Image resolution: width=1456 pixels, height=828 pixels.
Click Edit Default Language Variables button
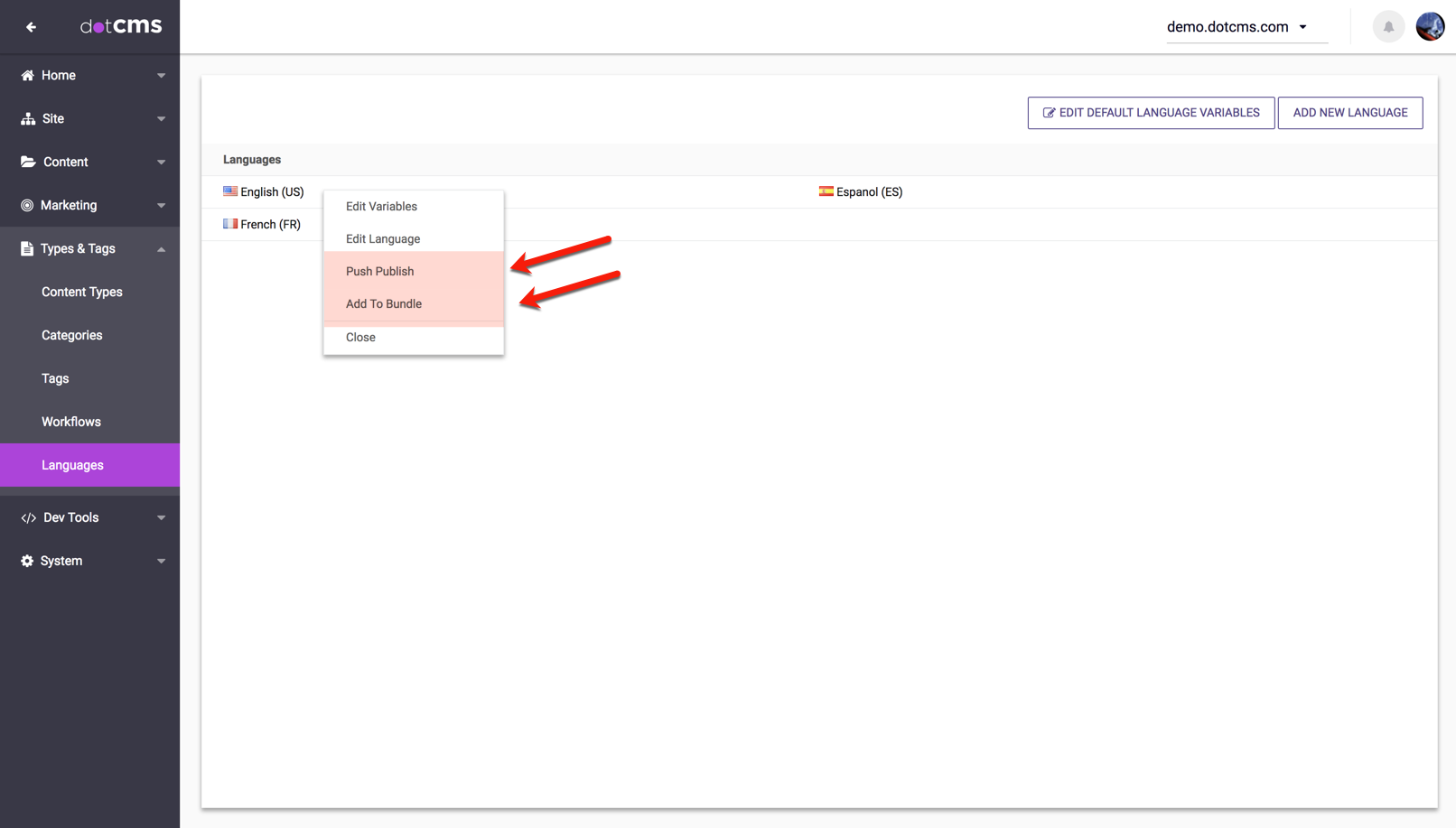click(x=1151, y=113)
